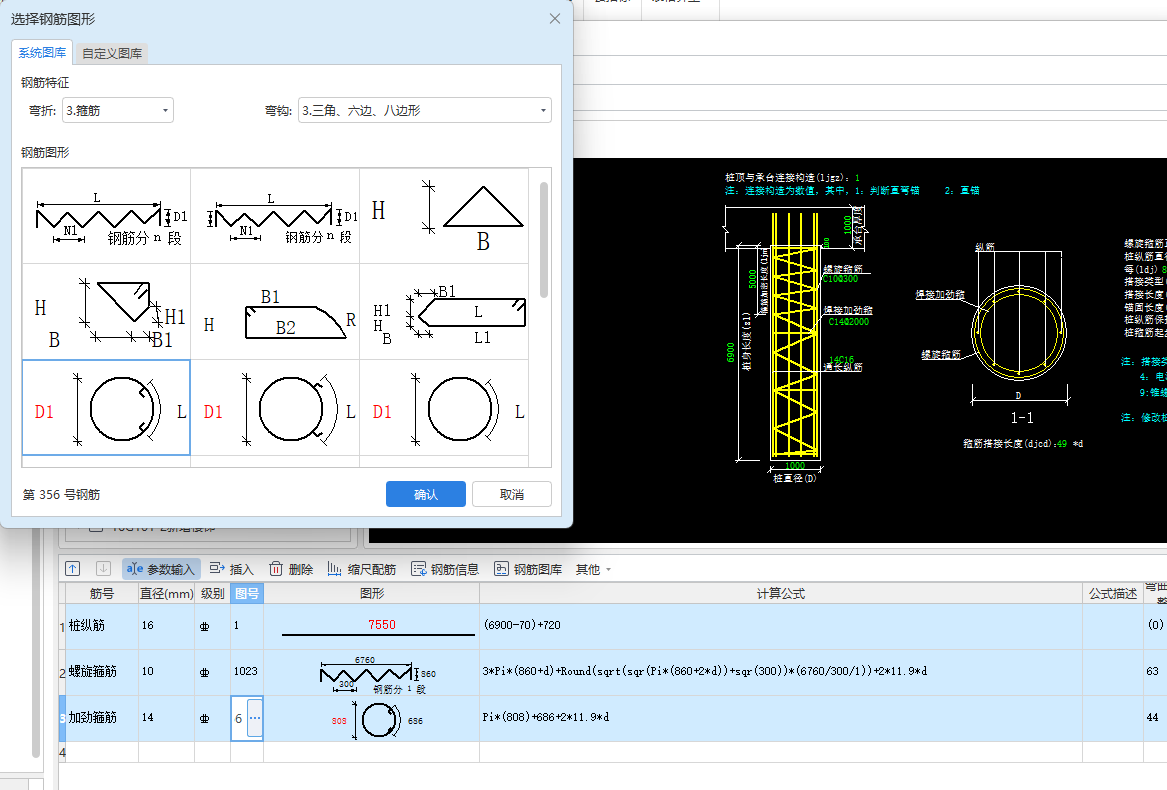The image size is (1167, 790).
Task: Click the 图号 input showing 6
Action: (239, 719)
